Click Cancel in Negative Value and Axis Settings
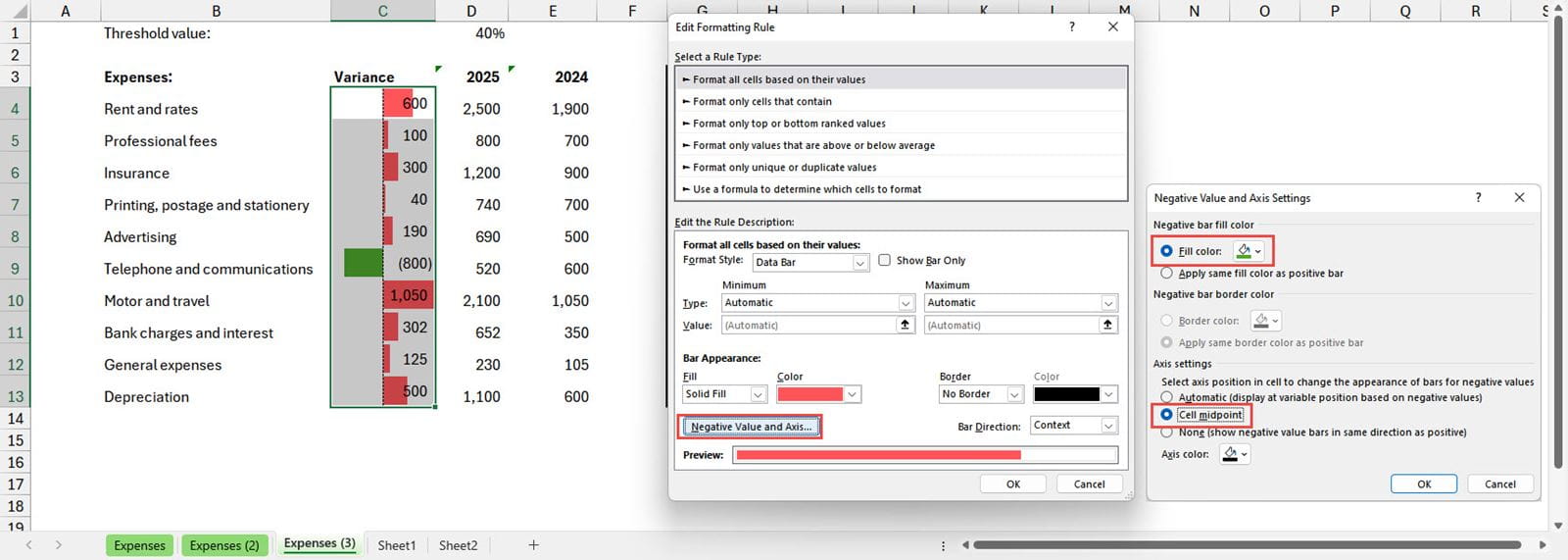The width and height of the screenshot is (1568, 560). (1499, 484)
